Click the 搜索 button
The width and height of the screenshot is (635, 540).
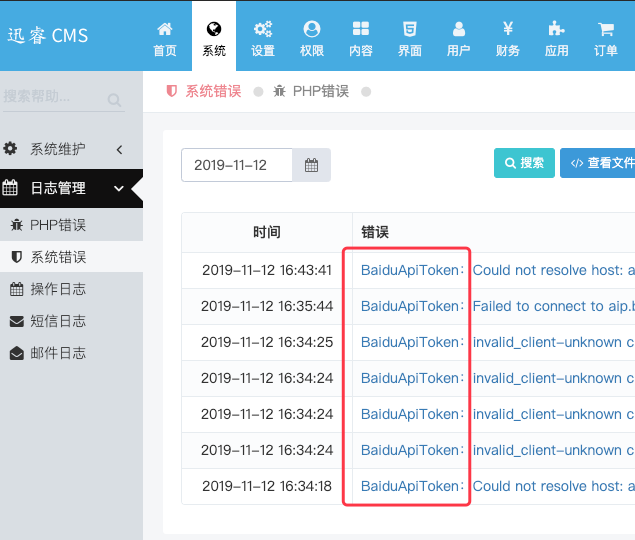click(x=524, y=163)
